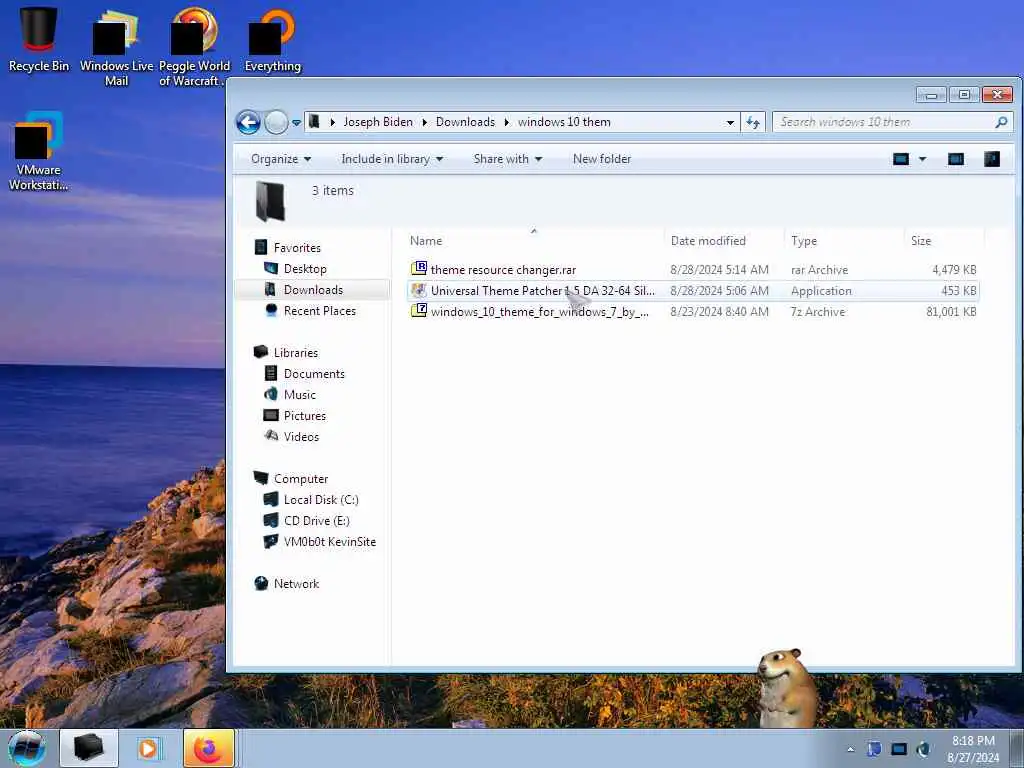
Task: Click network tray icon
Action: click(899, 749)
